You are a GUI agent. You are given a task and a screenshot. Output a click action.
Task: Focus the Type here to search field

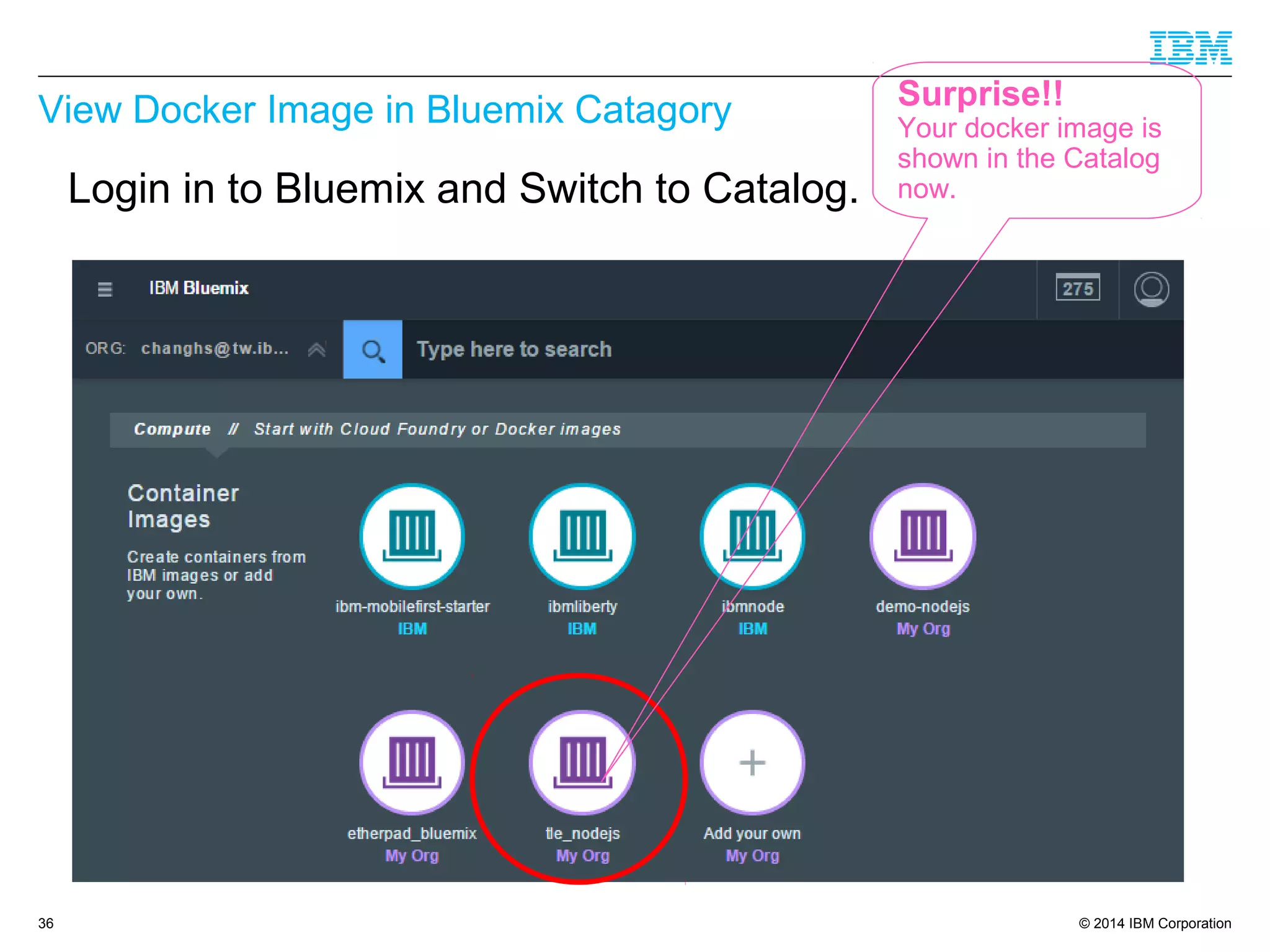click(x=793, y=350)
